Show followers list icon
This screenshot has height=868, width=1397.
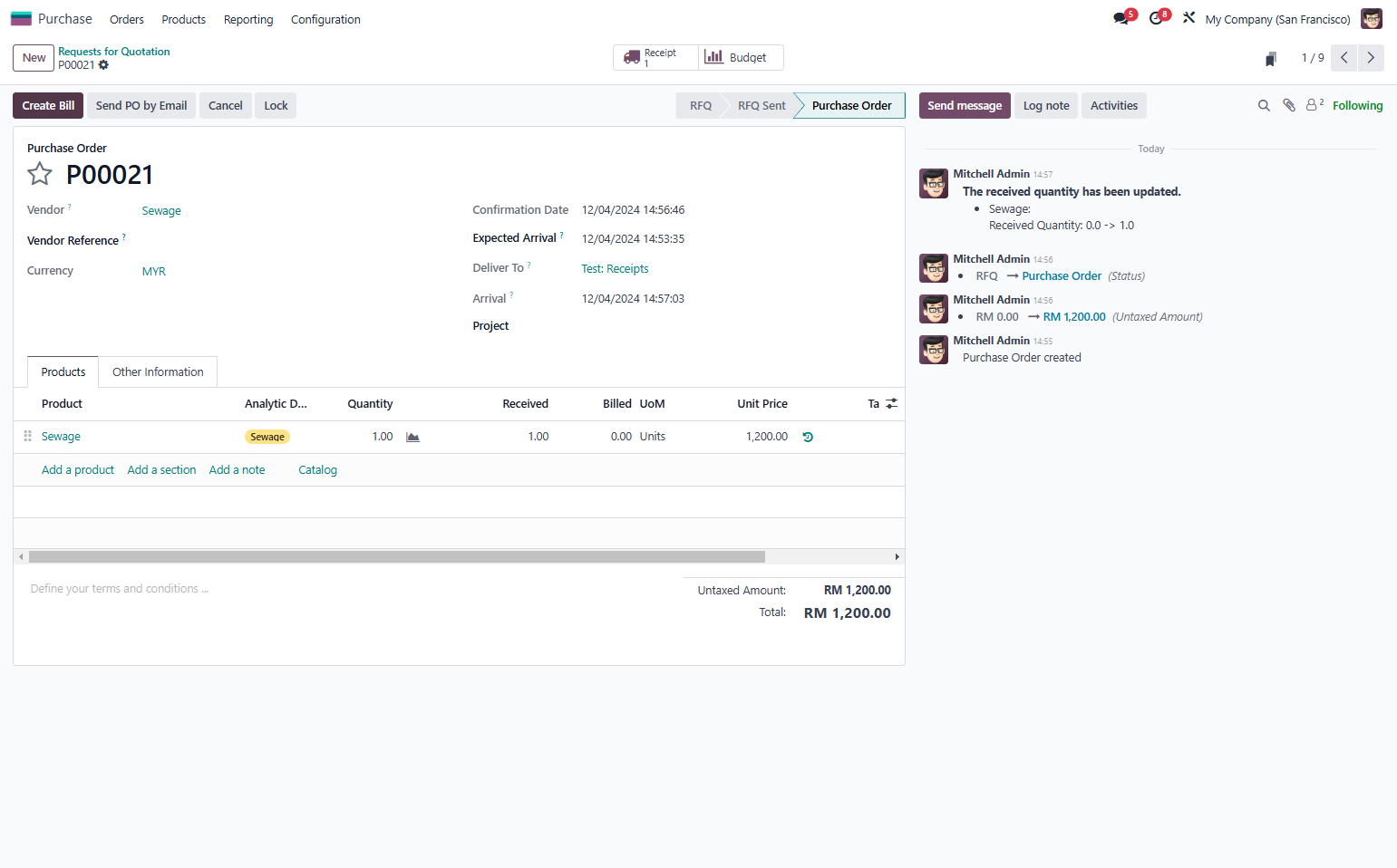point(1315,105)
